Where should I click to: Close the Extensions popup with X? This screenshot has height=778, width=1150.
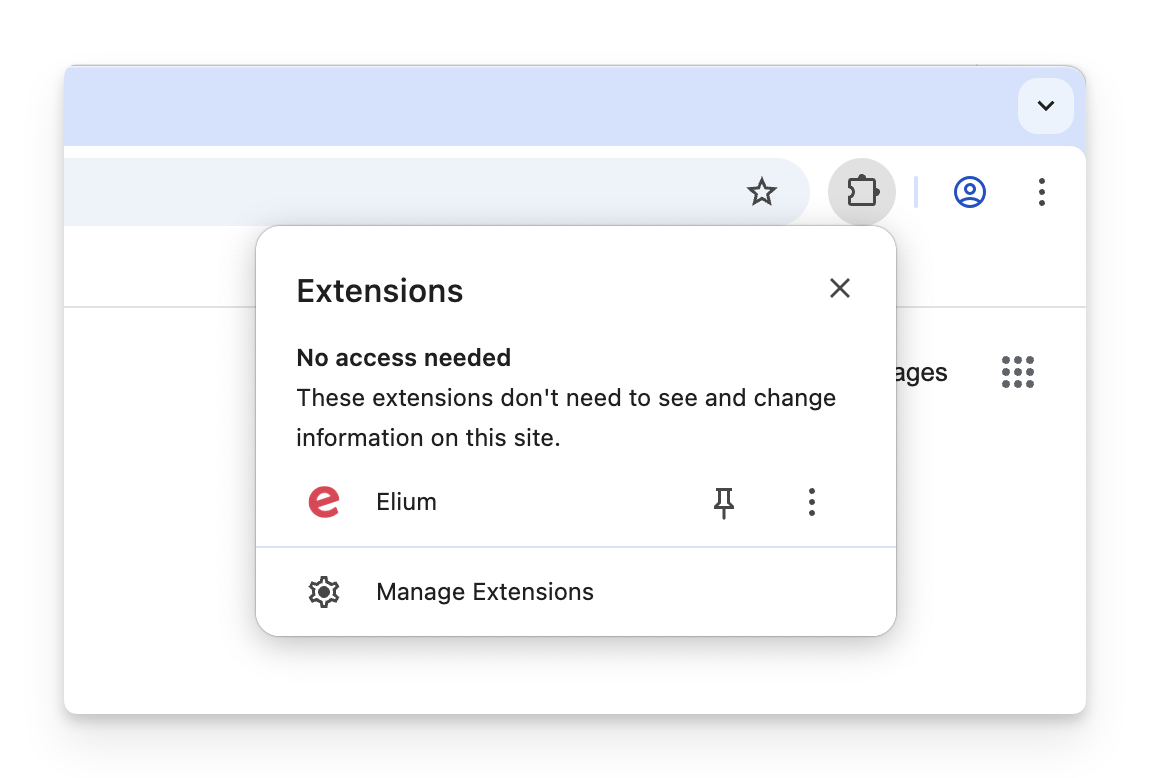click(x=840, y=288)
